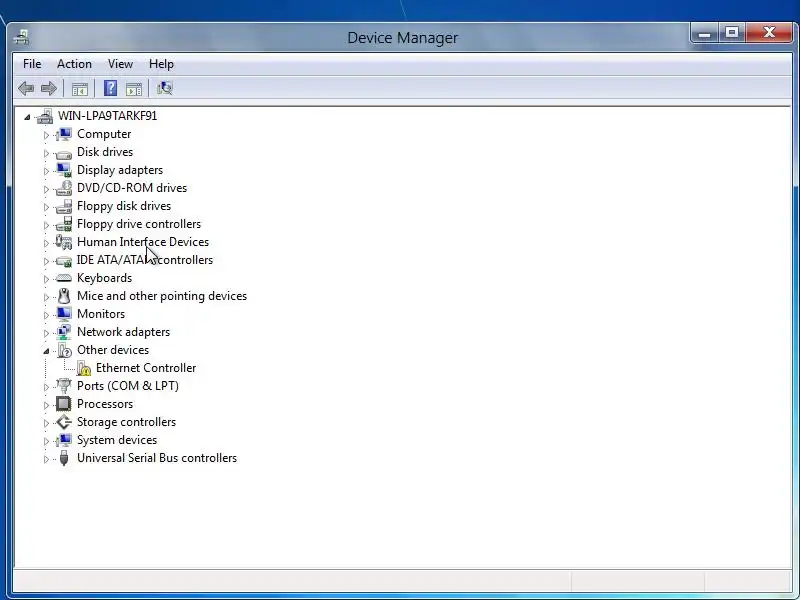
Task: Expand the Computer node arrow
Action: point(46,135)
